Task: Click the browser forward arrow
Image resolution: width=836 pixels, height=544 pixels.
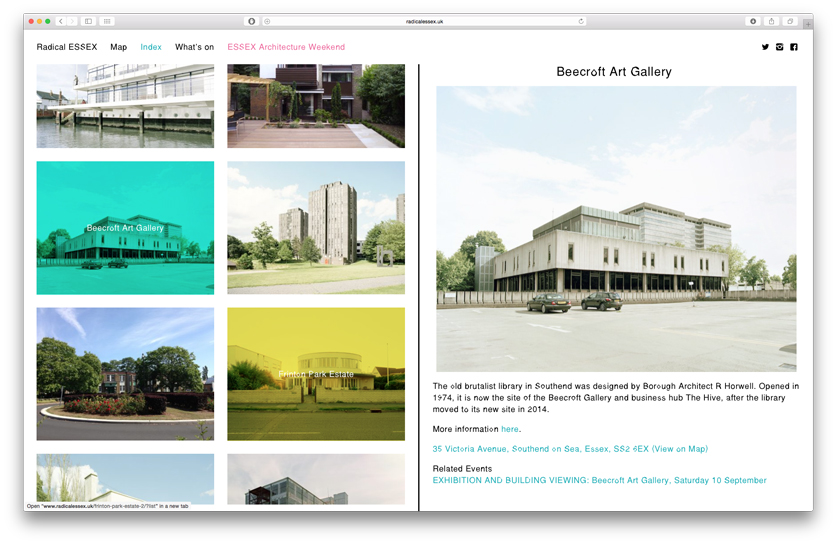Action: tap(72, 21)
